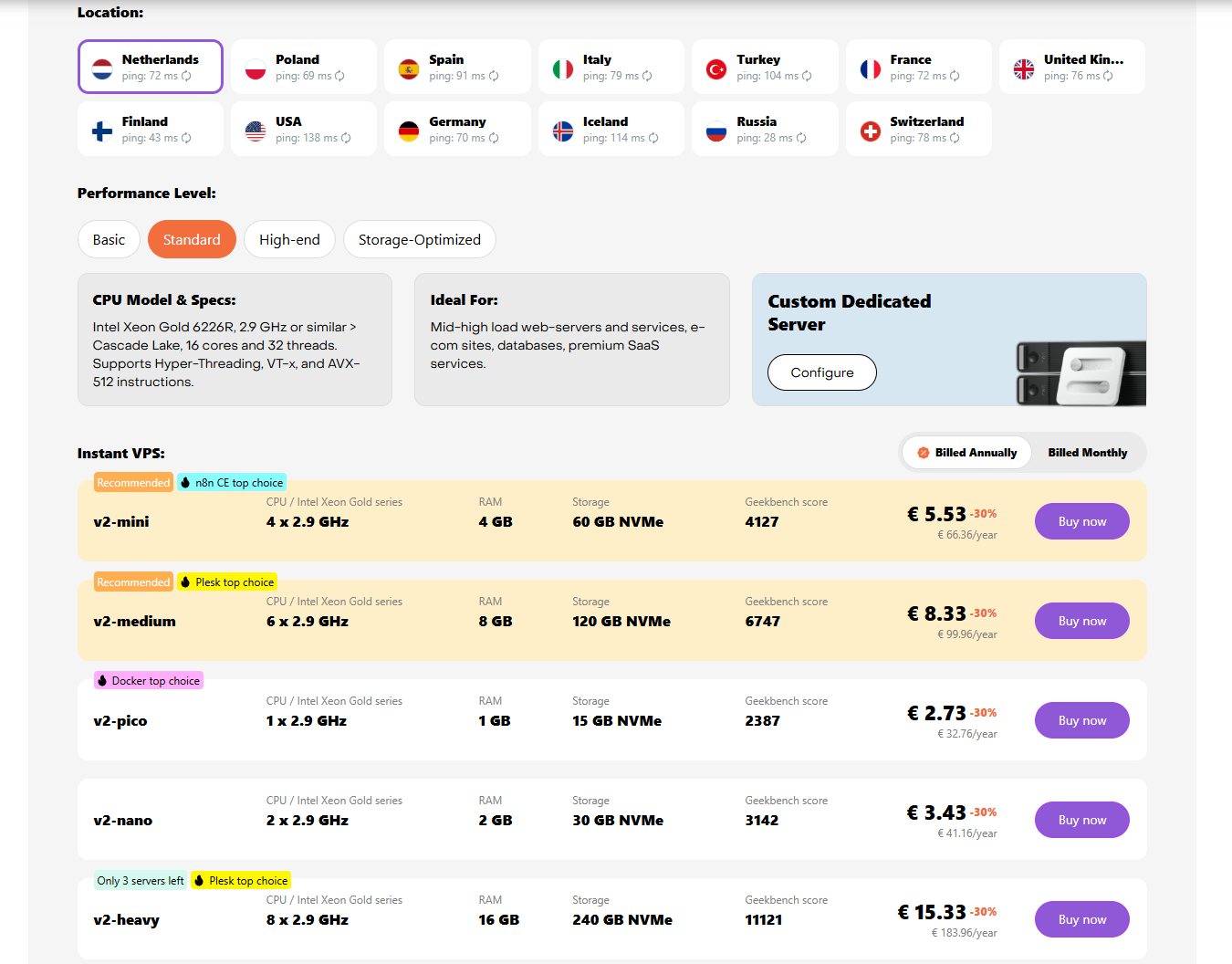Image resolution: width=1232 pixels, height=964 pixels.
Task: Refresh the Germany ping icon
Action: (494, 139)
